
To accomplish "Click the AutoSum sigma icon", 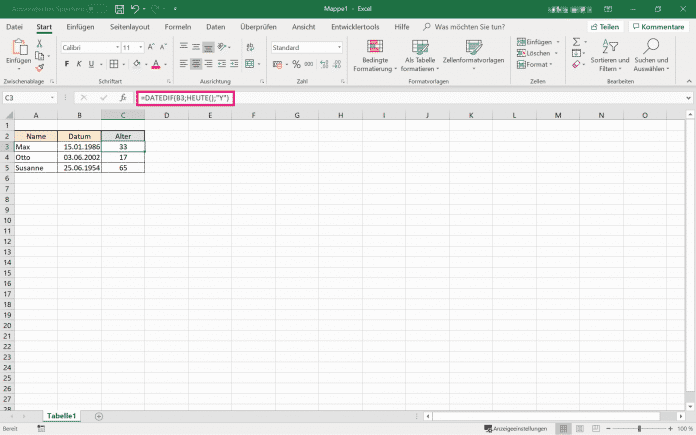I will pyautogui.click(x=576, y=41).
